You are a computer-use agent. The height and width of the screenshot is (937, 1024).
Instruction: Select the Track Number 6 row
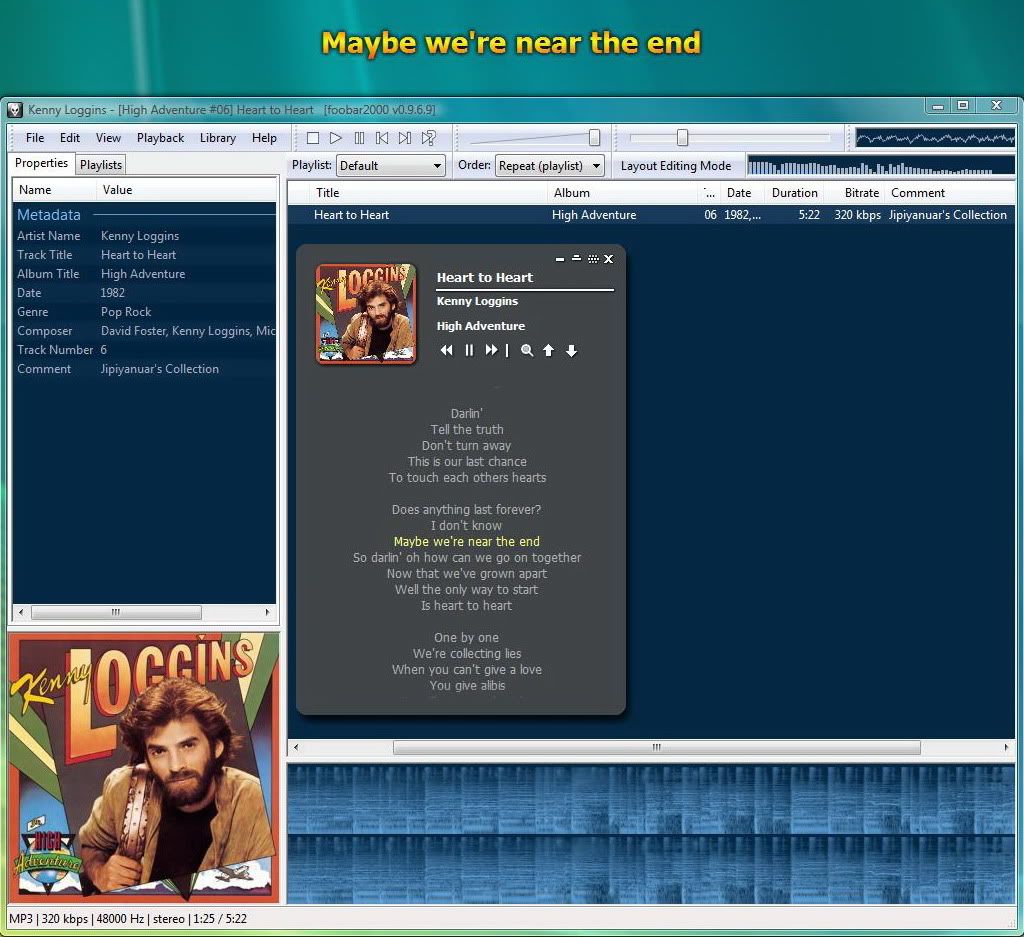click(145, 349)
